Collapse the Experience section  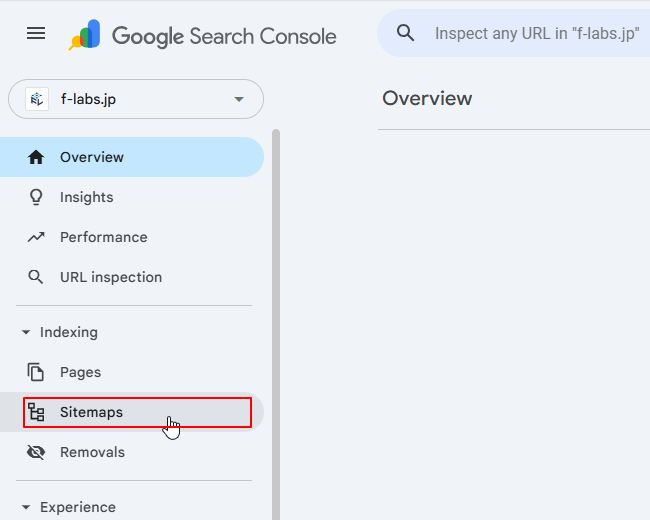click(26, 507)
